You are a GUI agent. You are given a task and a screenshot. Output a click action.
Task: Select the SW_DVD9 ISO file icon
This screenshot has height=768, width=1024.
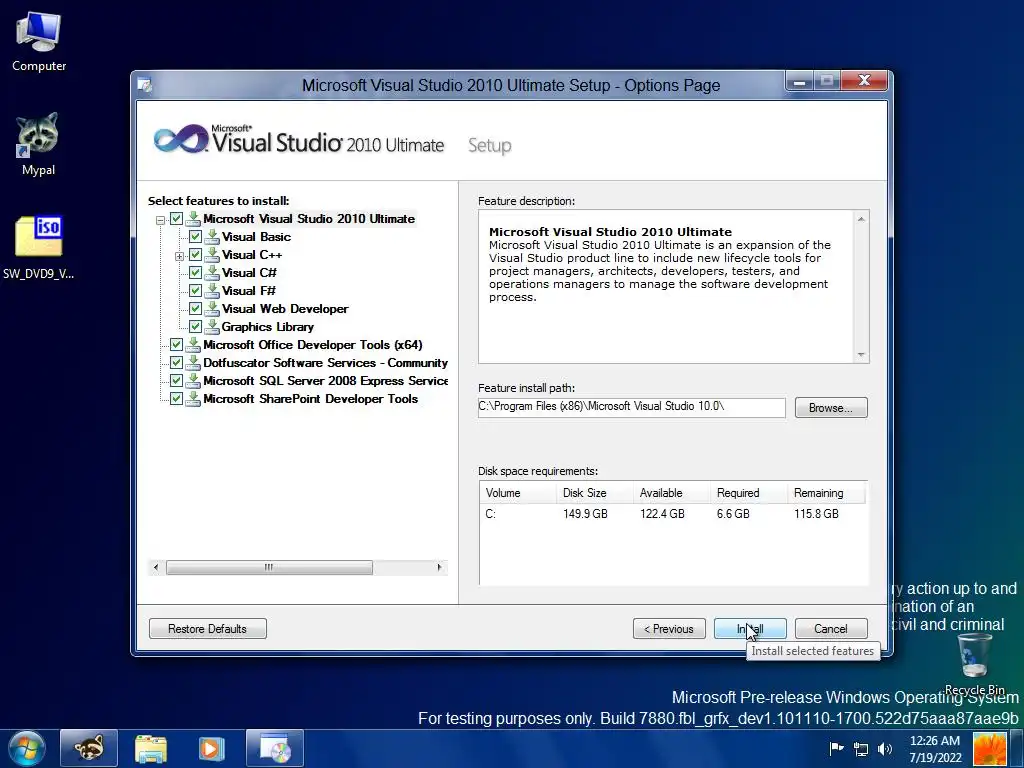[39, 247]
